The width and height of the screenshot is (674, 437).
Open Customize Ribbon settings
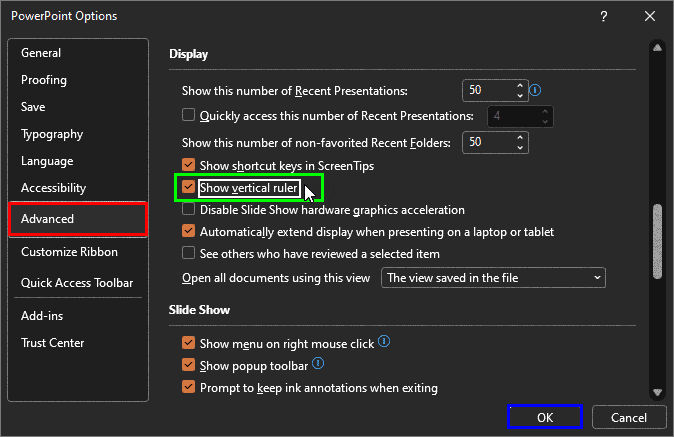coord(78,252)
